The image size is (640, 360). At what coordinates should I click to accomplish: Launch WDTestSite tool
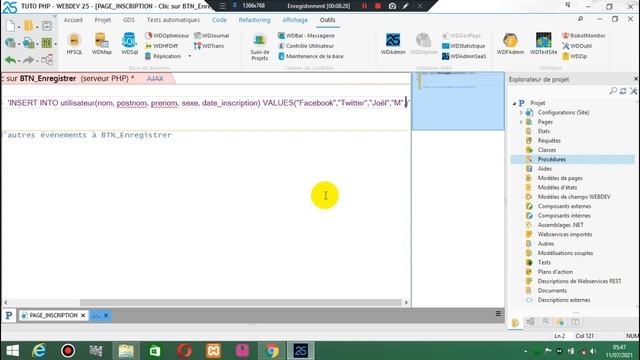[543, 44]
